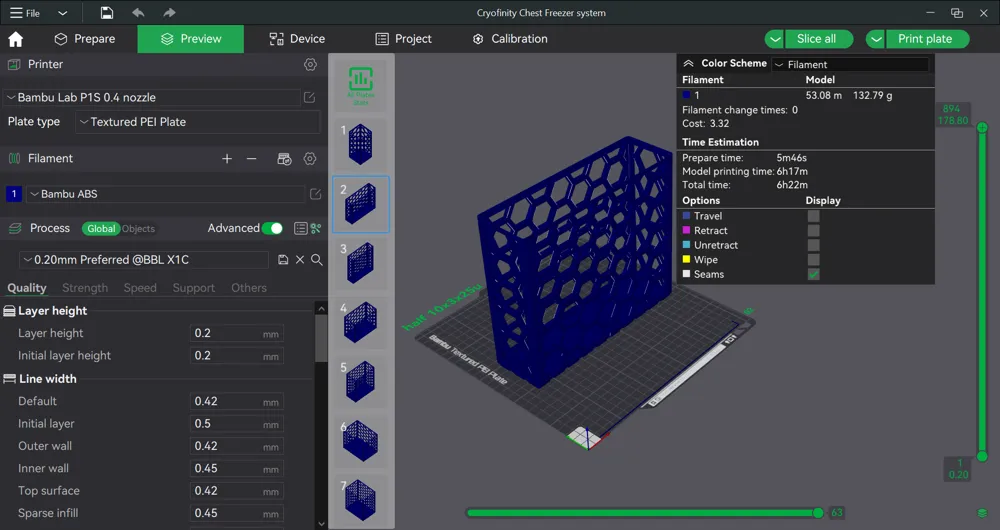
Task: Enable Travel display checkbox
Action: pos(813,216)
